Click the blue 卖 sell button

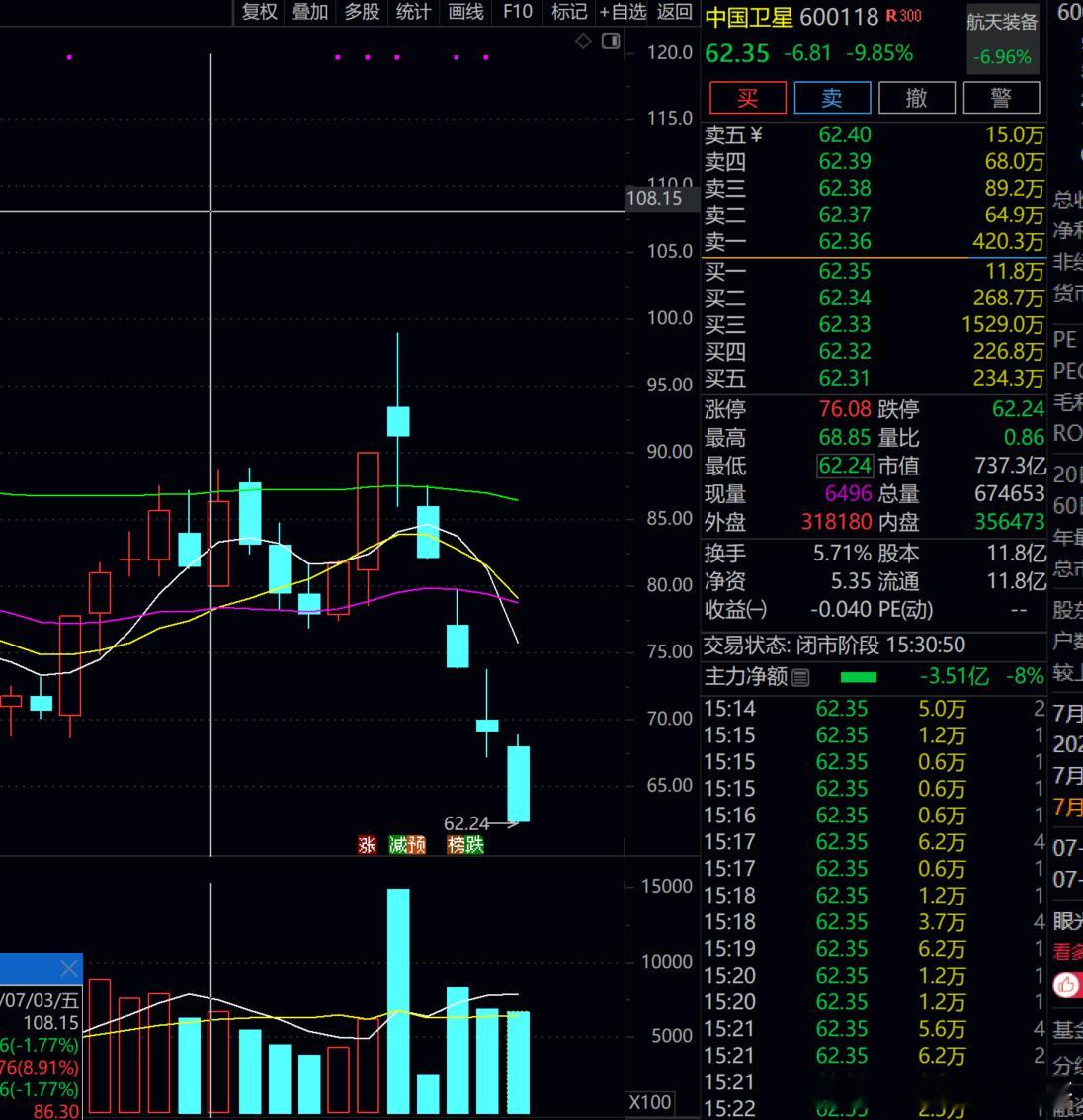tap(832, 98)
